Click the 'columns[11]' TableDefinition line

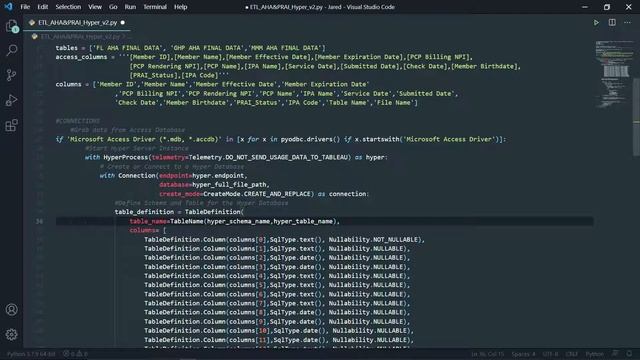[x=278, y=340]
